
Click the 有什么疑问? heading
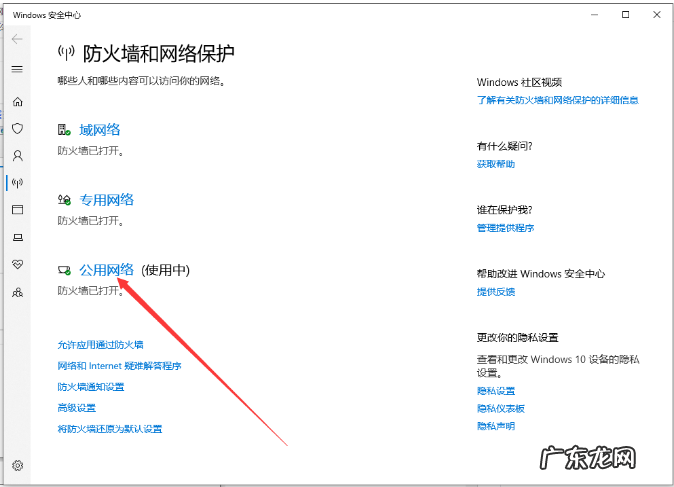tap(504, 146)
